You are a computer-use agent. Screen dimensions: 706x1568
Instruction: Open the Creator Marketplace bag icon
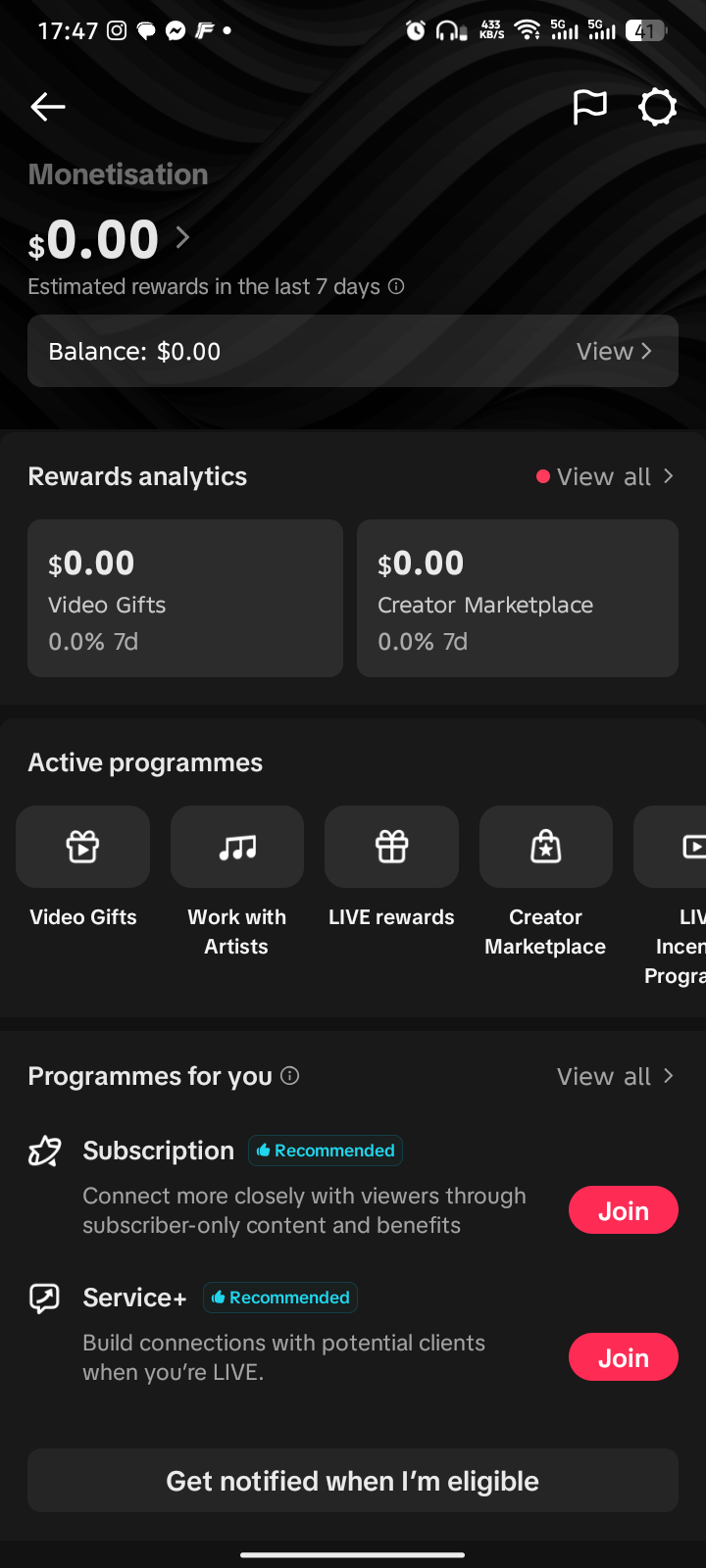tap(546, 847)
